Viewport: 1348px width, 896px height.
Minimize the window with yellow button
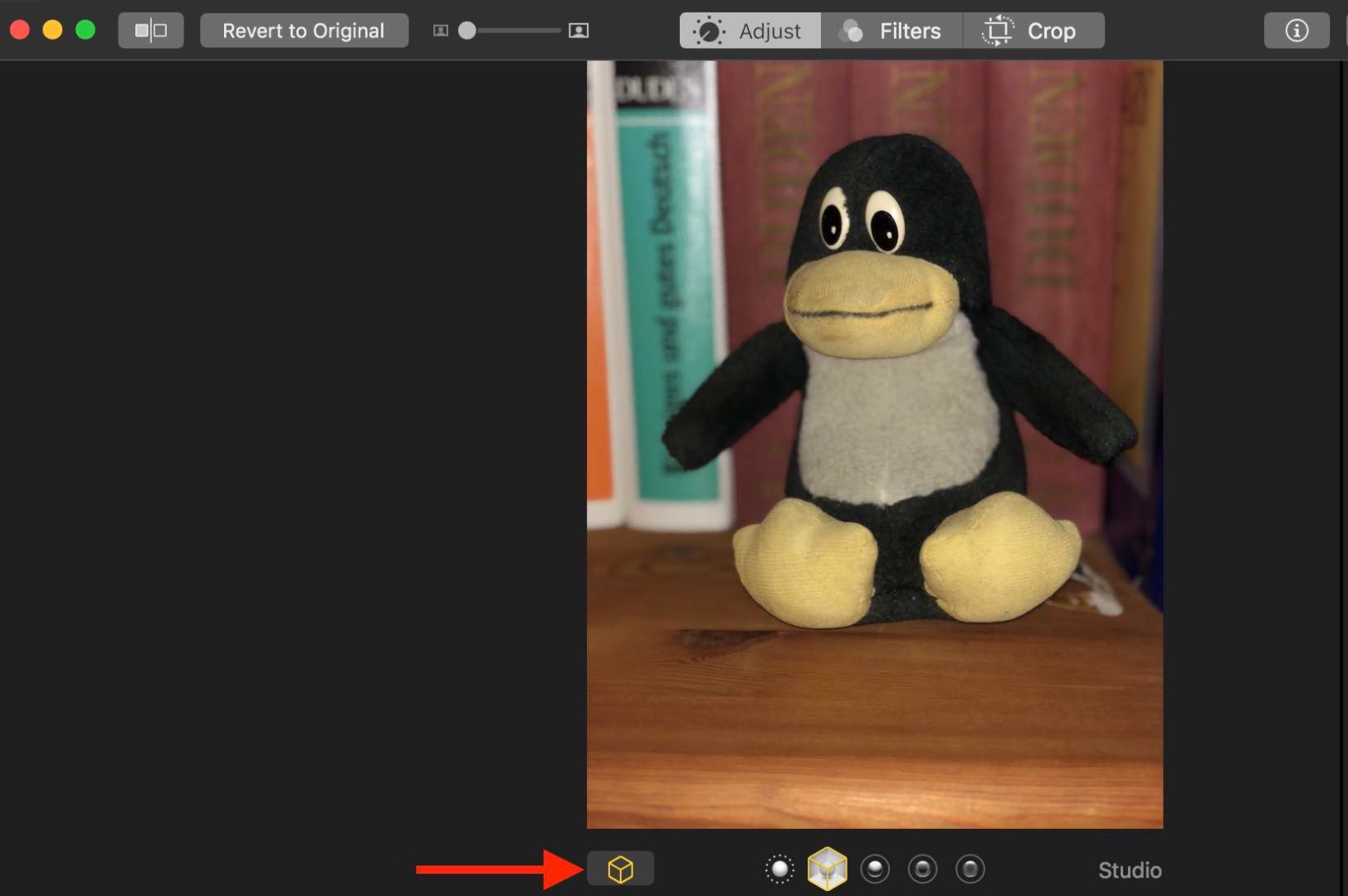(52, 31)
